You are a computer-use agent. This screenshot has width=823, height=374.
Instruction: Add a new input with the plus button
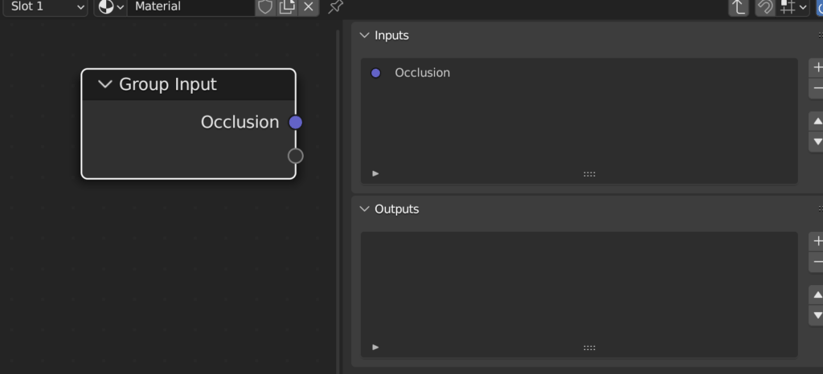tap(817, 68)
